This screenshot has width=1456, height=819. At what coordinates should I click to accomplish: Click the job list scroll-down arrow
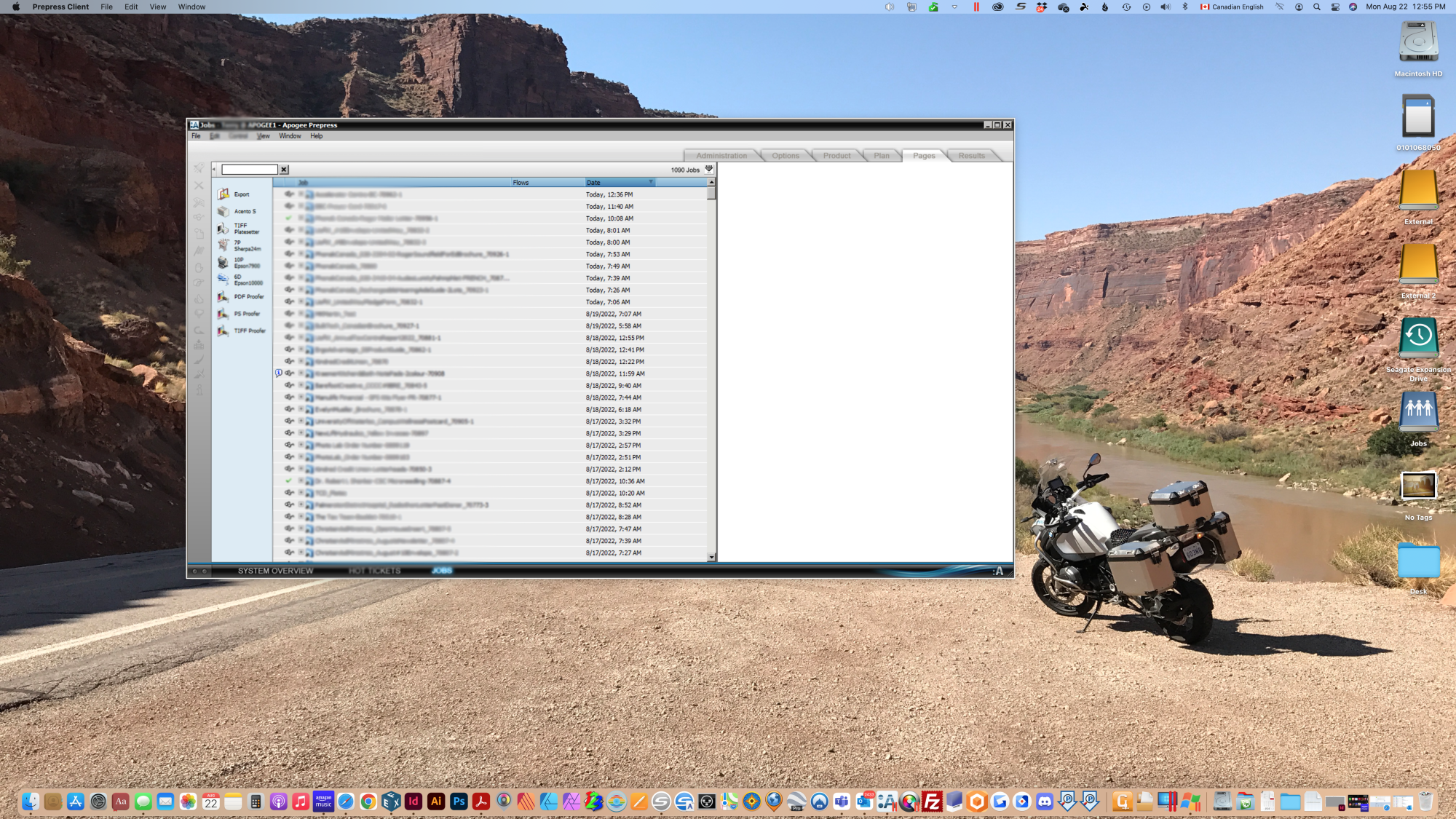coord(711,557)
